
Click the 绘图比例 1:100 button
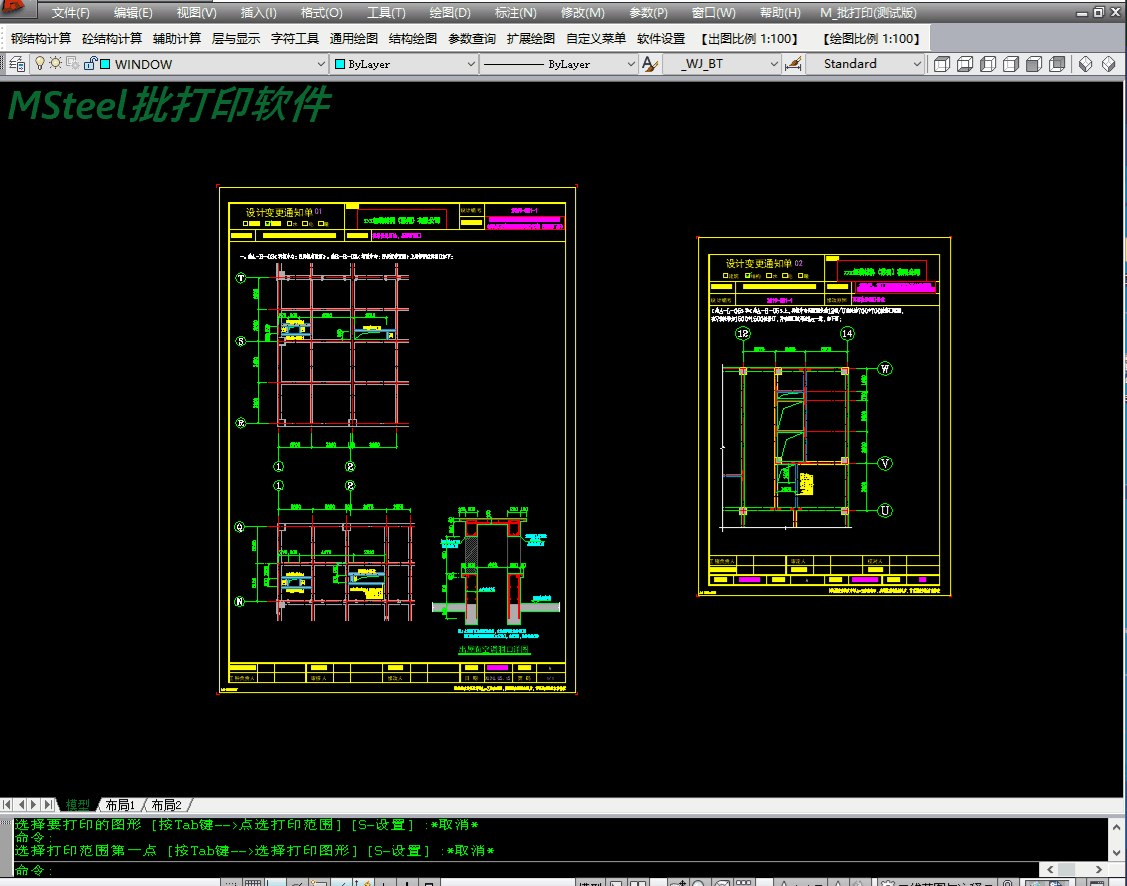tap(872, 39)
